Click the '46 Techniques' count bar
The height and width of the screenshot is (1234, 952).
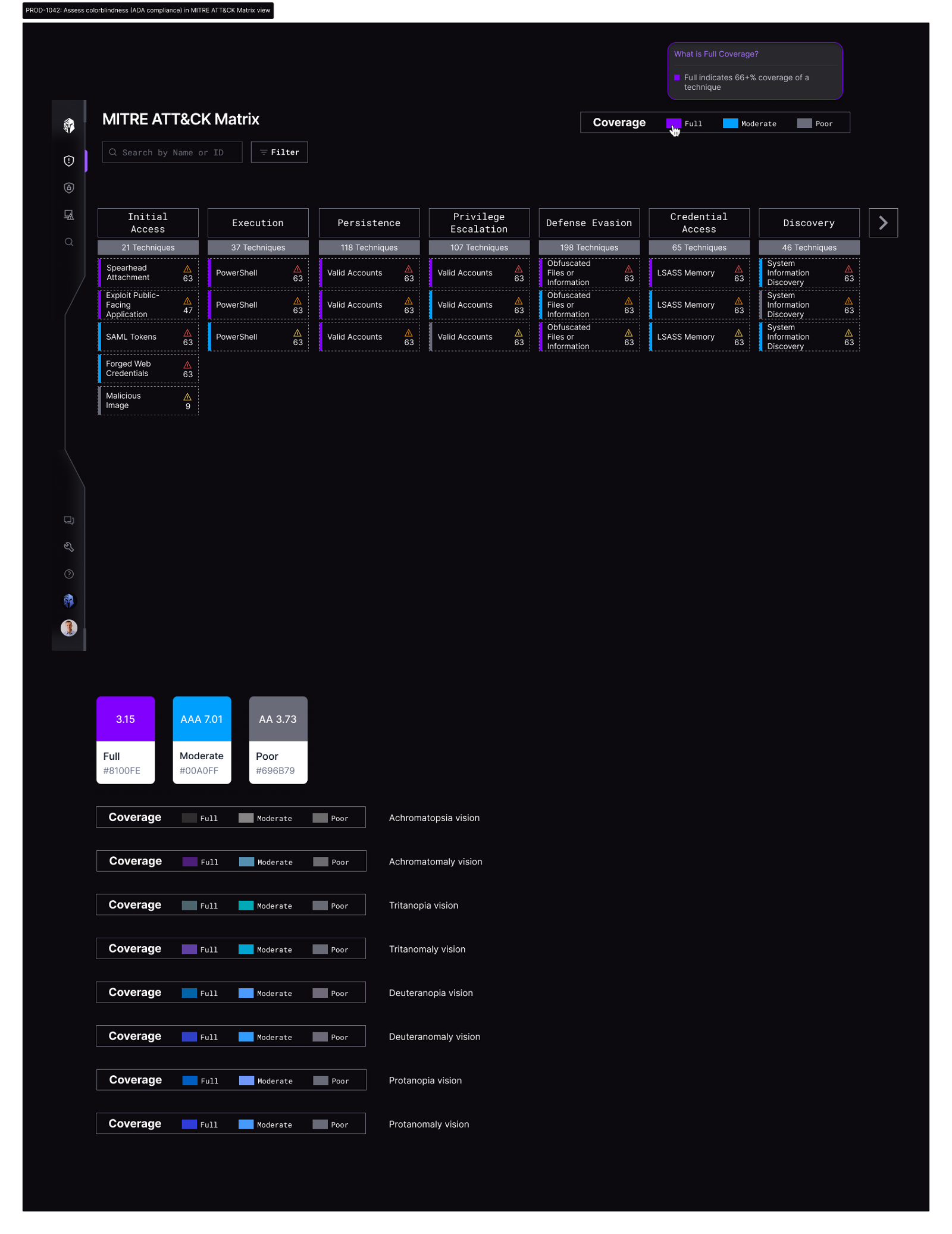[809, 248]
